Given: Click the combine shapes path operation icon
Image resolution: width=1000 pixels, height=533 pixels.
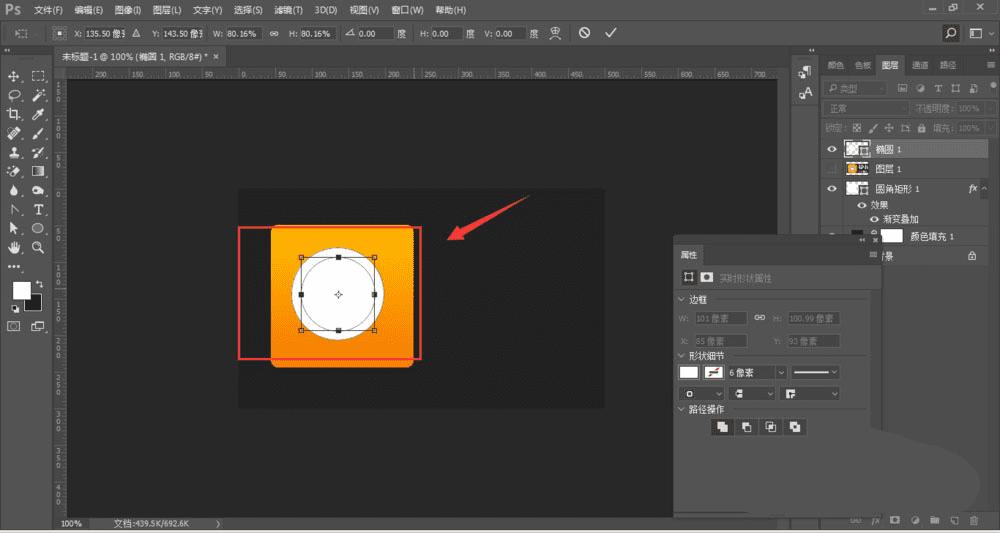Looking at the screenshot, I should (x=721, y=427).
